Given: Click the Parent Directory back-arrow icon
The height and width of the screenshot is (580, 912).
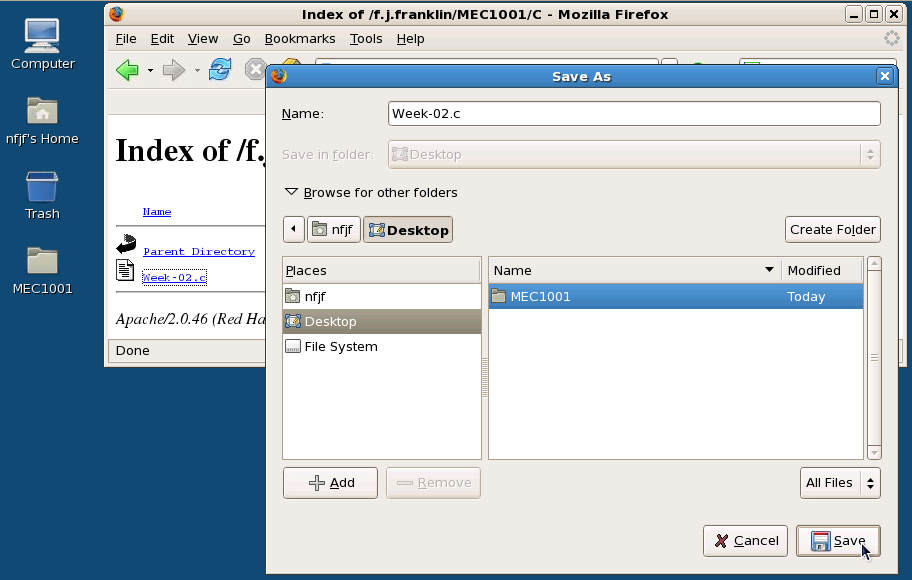Looking at the screenshot, I should (126, 244).
